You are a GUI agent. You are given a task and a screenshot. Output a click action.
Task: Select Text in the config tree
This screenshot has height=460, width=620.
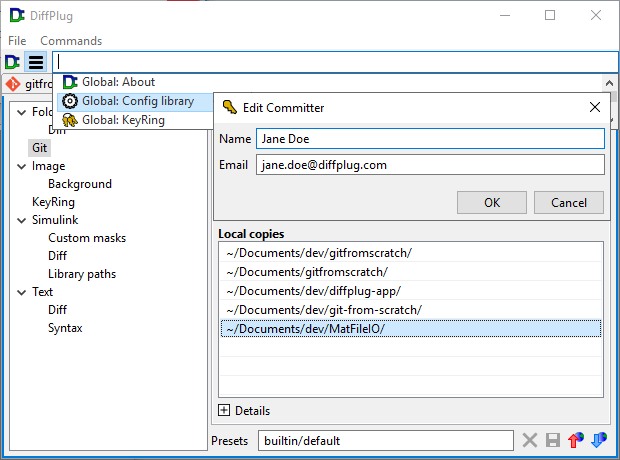[x=42, y=292]
